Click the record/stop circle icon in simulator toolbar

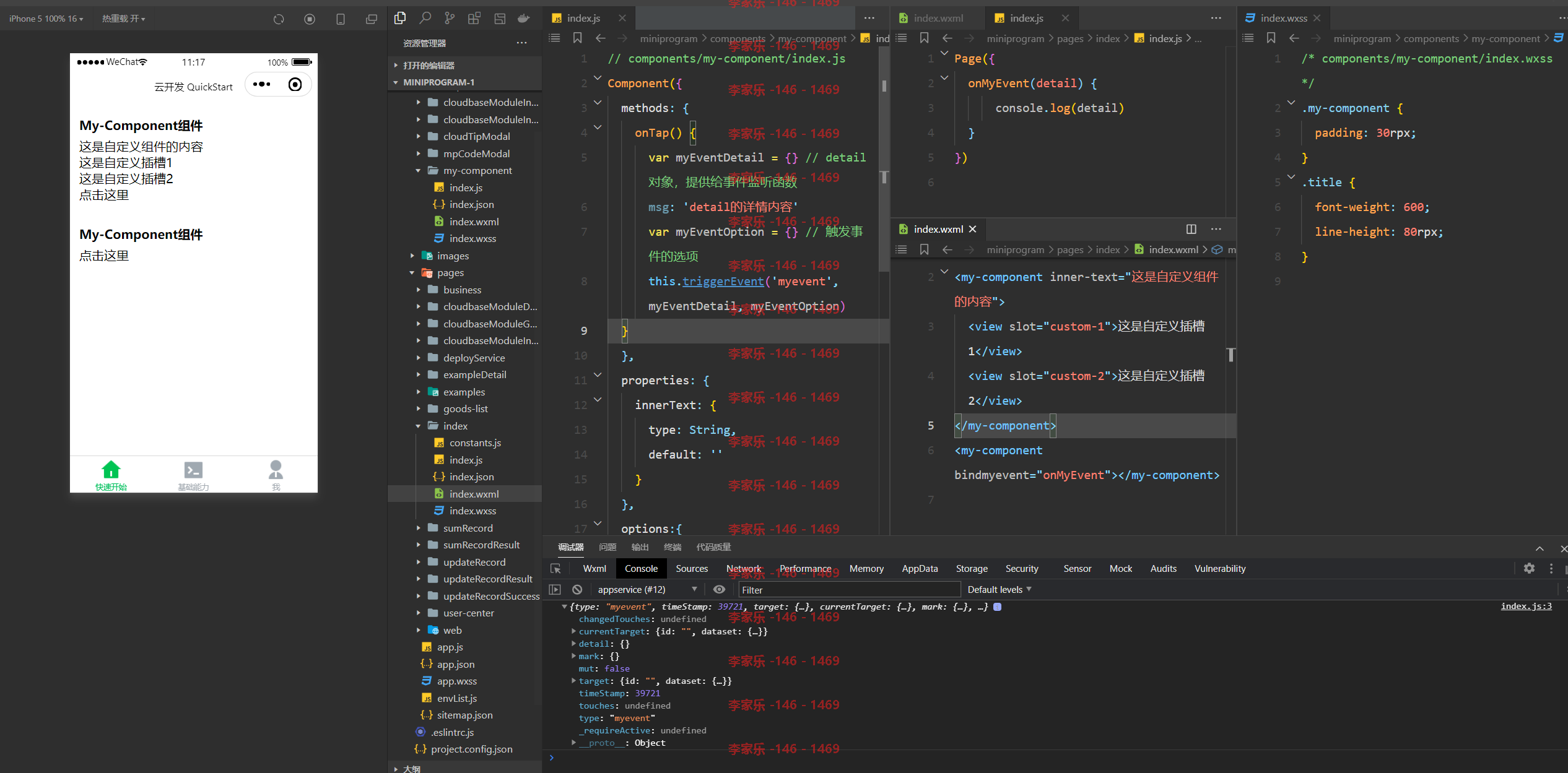(310, 19)
